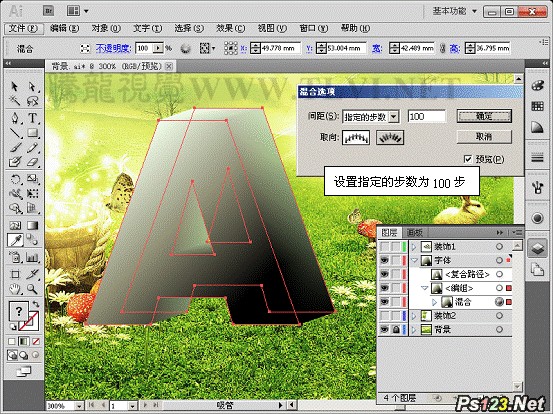Toggle the 预览 preview checkbox
553x414 pixels.
tap(468, 159)
